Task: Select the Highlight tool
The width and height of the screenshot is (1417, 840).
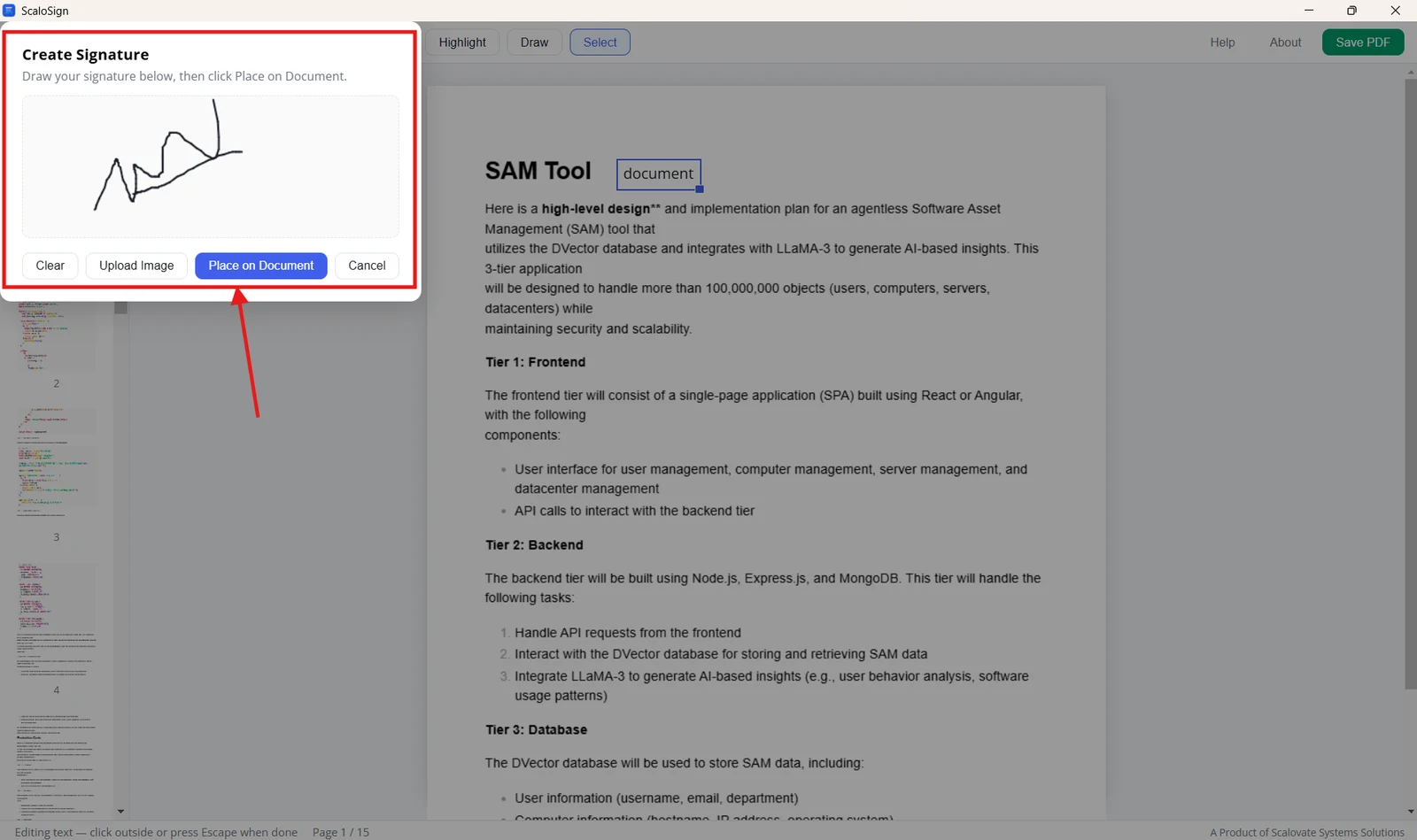Action: (462, 42)
